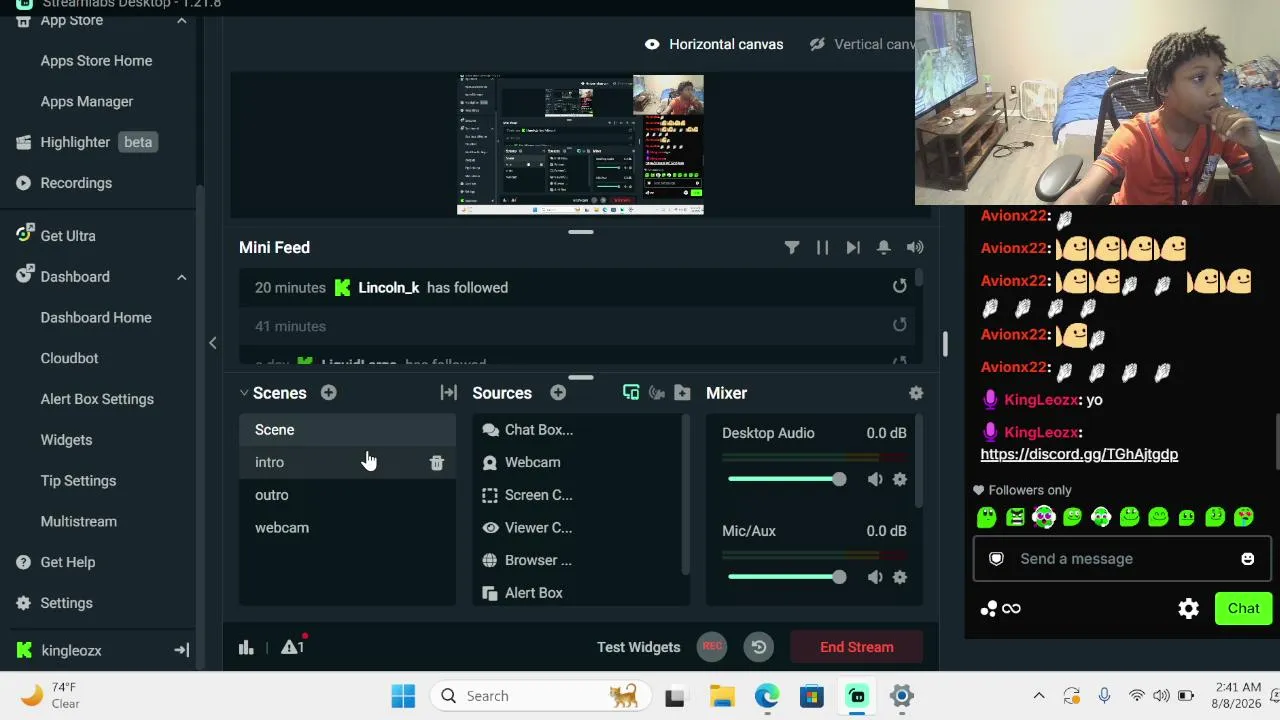Viewport: 1280px width, 720px height.
Task: Toggle Horizontal canvas visibility
Action: click(652, 44)
